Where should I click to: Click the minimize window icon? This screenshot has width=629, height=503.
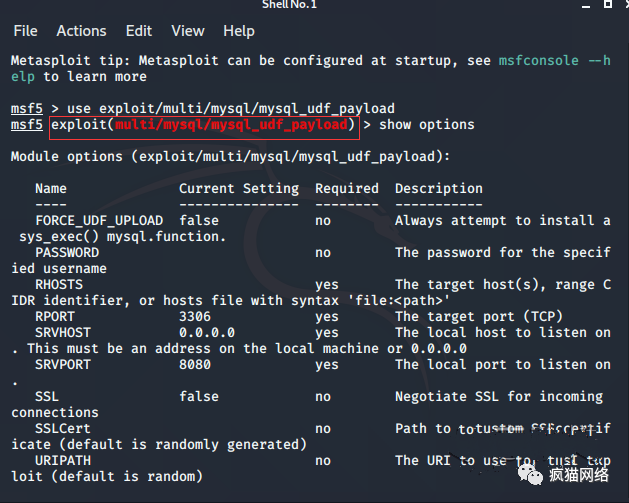pyautogui.click(x=586, y=6)
